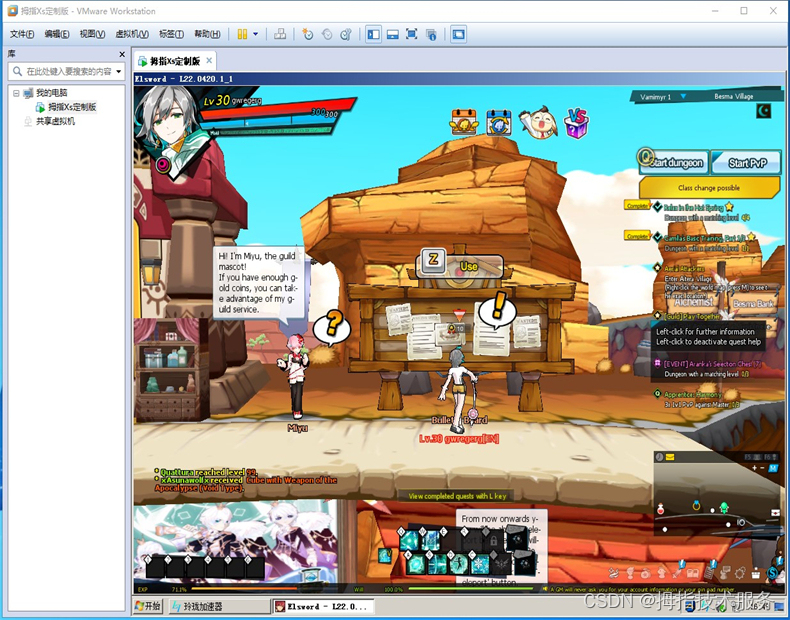Select 玲珑加速器 in the guest taskbar
Screen dimensions: 790x620
pos(218,606)
